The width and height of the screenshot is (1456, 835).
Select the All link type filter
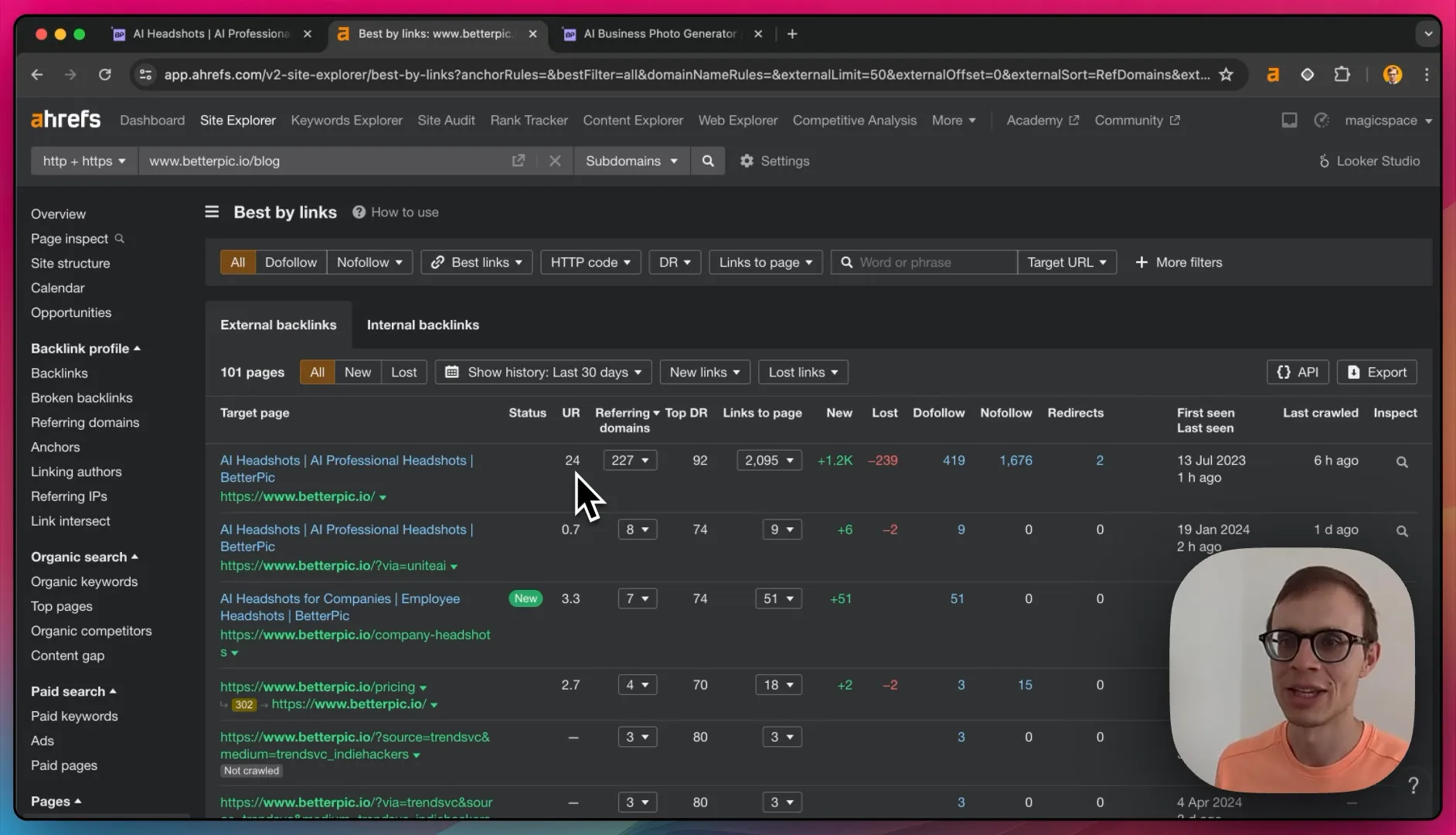[237, 262]
